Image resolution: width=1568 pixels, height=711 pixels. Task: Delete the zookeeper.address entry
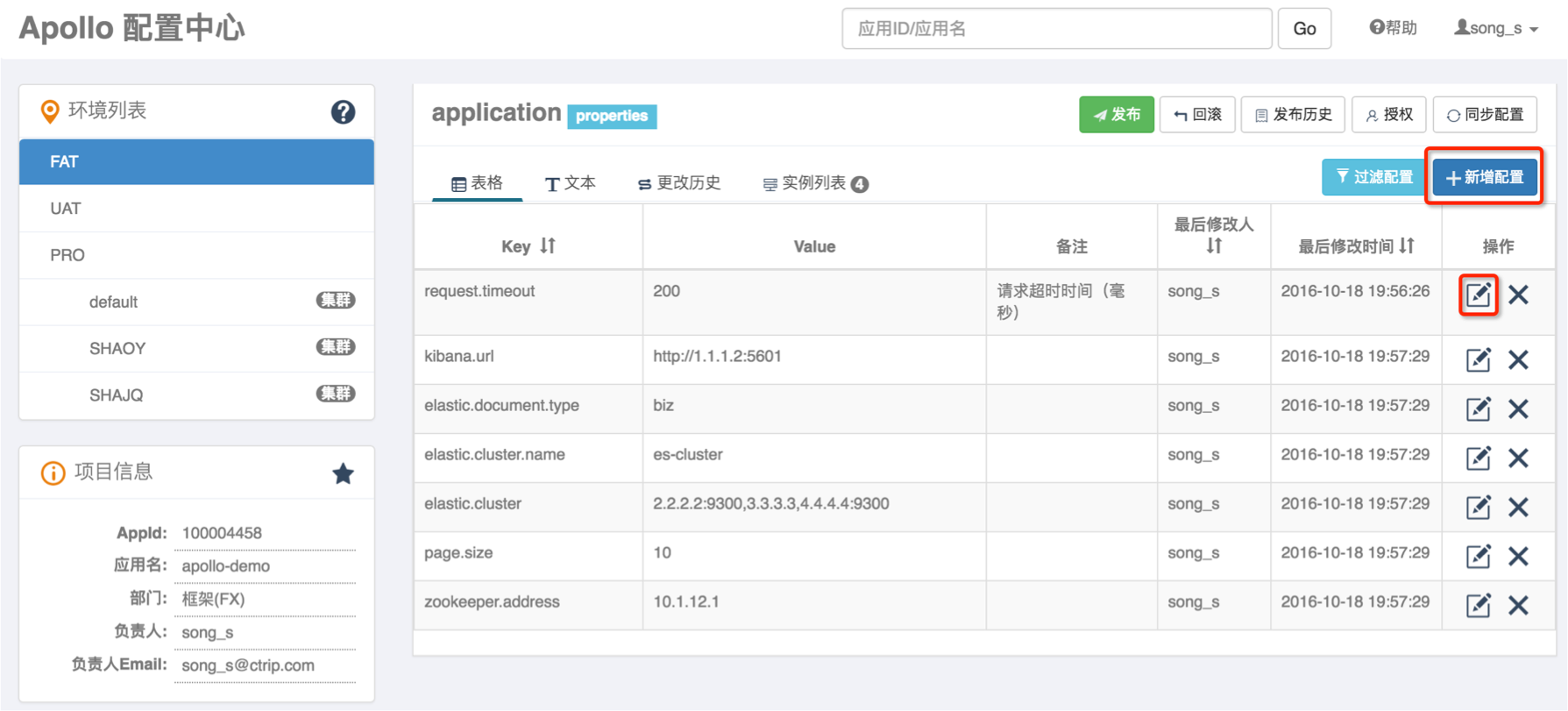1518,605
